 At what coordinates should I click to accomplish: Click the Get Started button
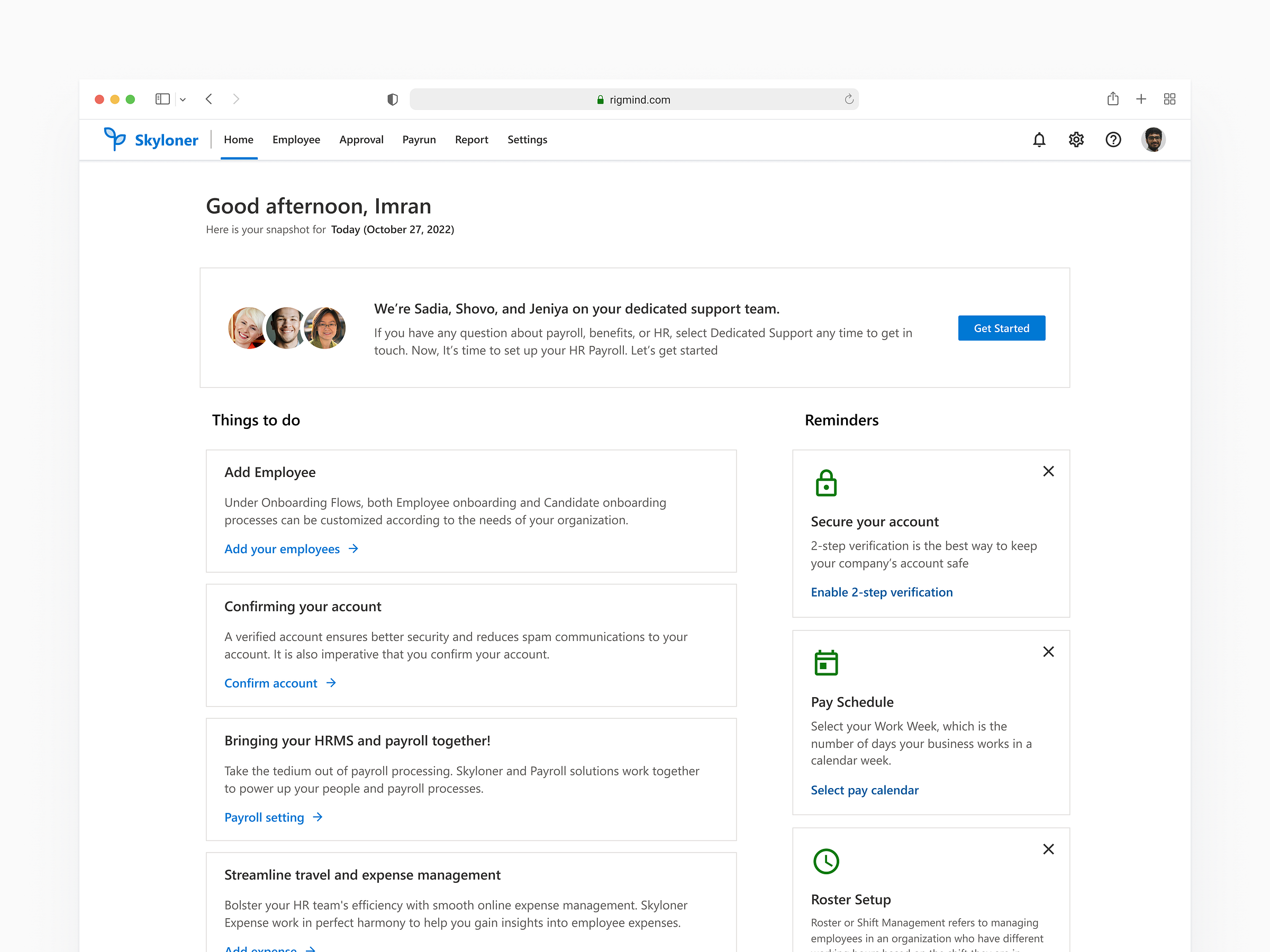(x=1001, y=328)
